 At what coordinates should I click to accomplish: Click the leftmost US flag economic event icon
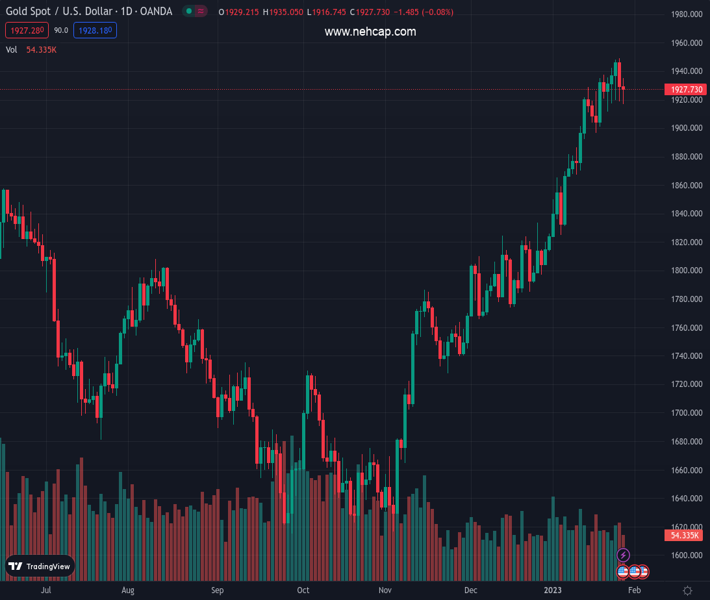(x=623, y=571)
